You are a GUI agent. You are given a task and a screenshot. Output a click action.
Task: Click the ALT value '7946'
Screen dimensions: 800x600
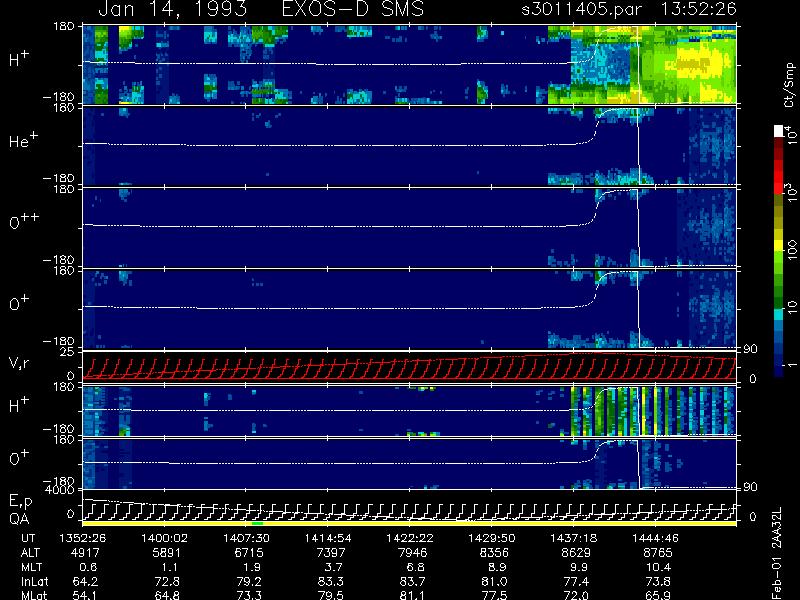click(x=412, y=553)
